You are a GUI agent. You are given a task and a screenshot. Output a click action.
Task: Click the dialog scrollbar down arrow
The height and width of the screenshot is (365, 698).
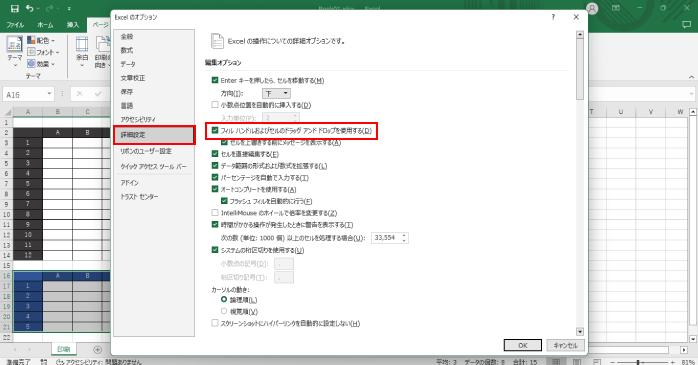point(580,332)
